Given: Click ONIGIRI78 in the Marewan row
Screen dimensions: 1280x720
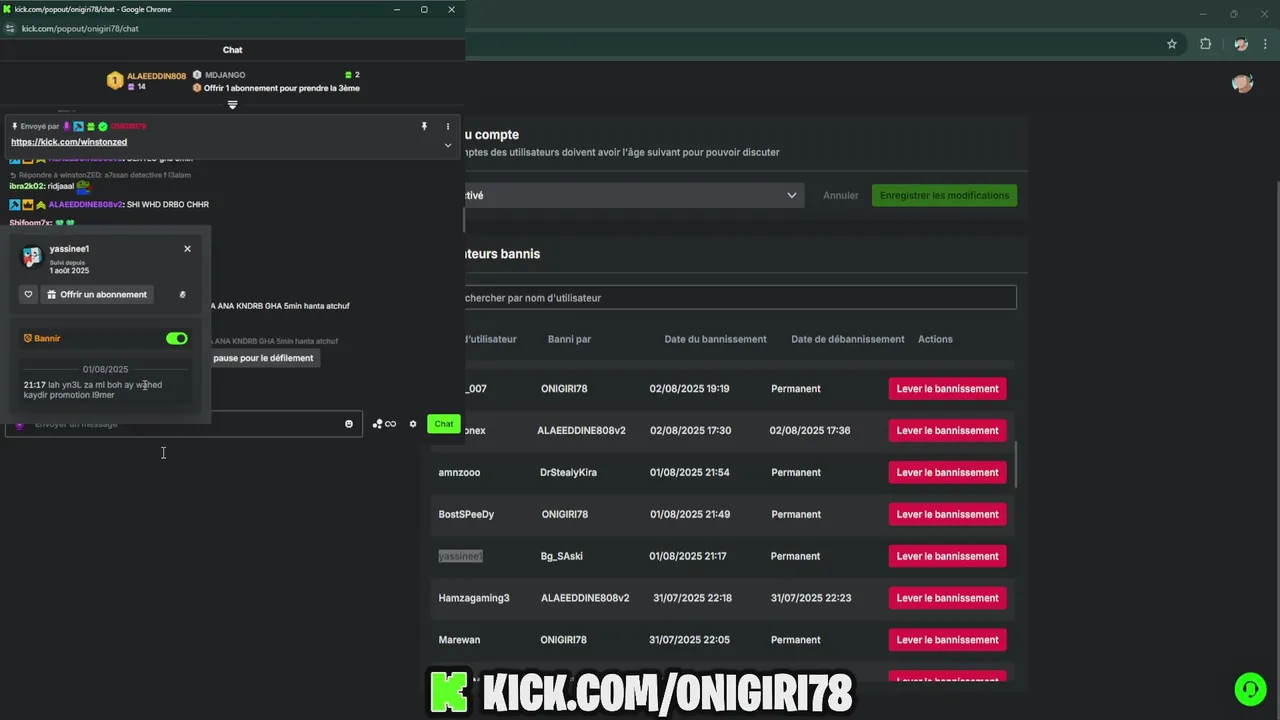Looking at the screenshot, I should point(564,640).
